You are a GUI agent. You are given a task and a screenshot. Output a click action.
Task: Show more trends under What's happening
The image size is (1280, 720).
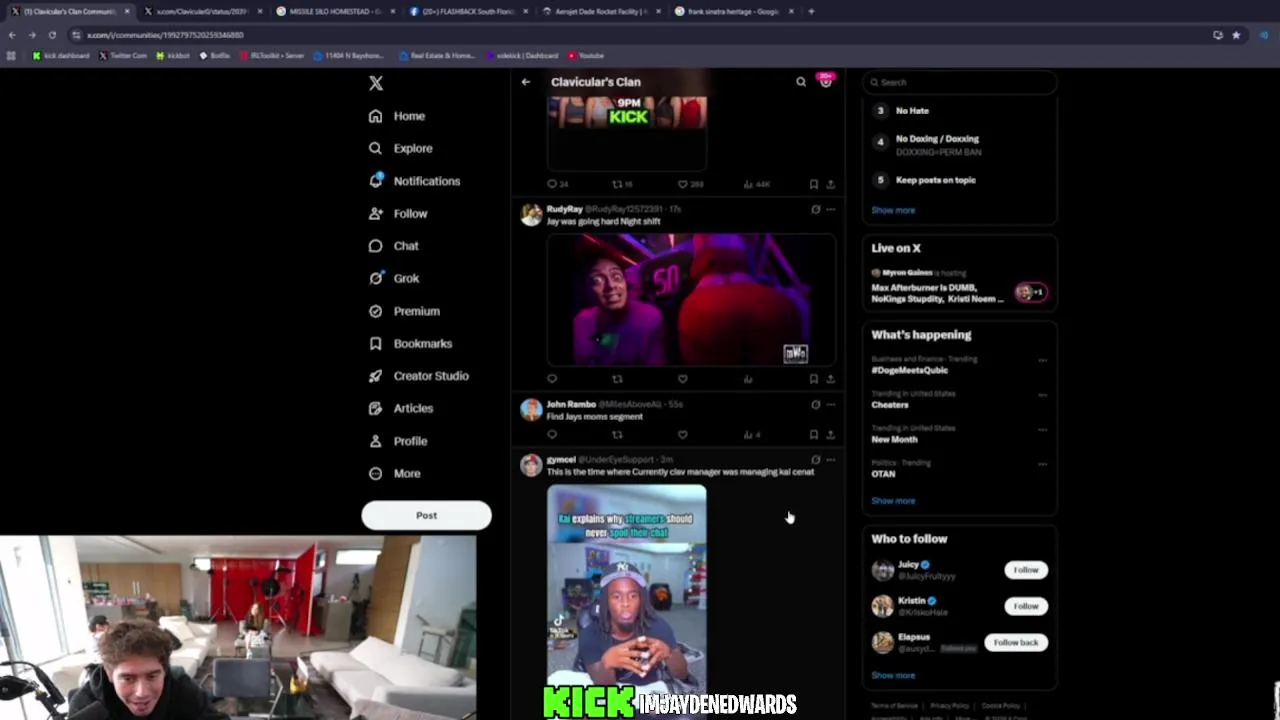click(893, 501)
